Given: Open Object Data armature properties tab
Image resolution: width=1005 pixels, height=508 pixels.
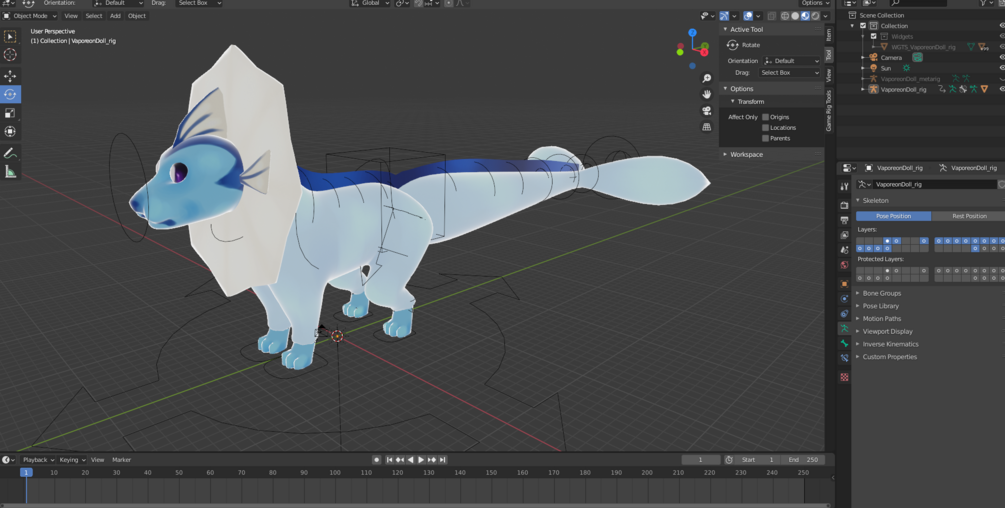Looking at the screenshot, I should [844, 328].
